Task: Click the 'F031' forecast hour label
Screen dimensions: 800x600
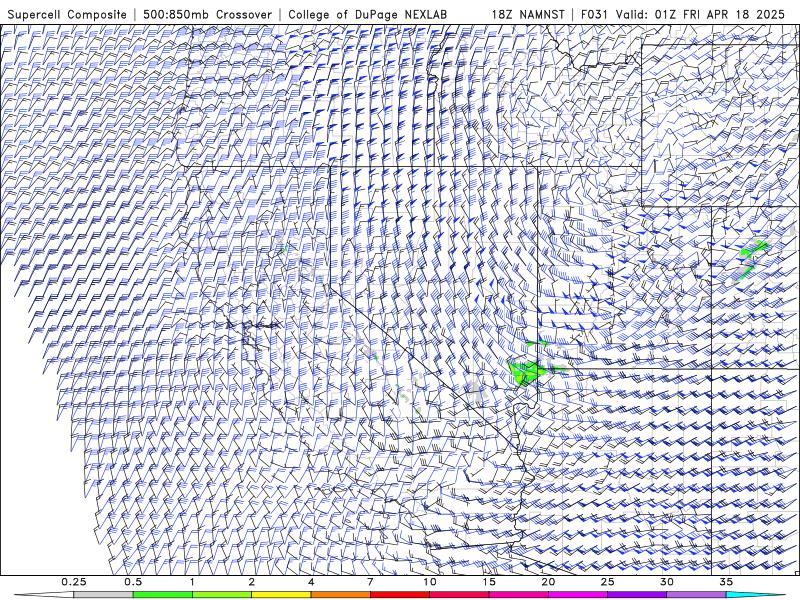Action: (x=594, y=14)
